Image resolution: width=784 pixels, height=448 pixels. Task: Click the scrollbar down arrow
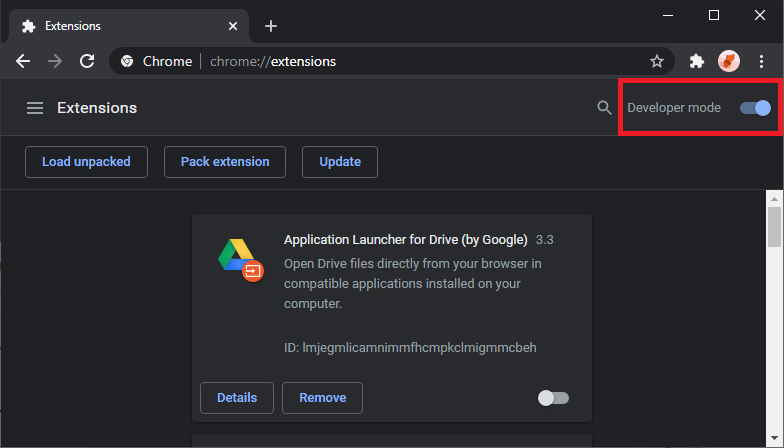click(x=774, y=439)
